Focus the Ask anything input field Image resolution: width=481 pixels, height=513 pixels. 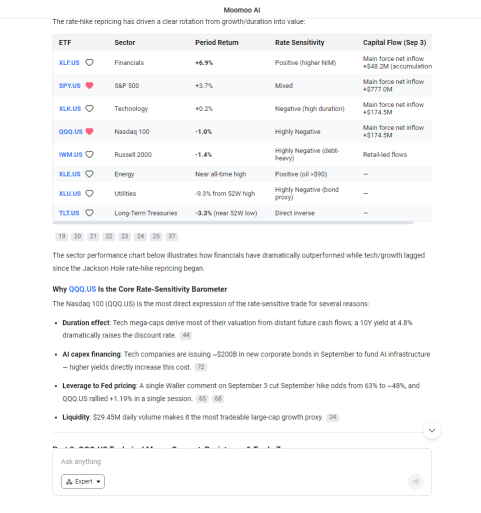pyautogui.click(x=242, y=462)
